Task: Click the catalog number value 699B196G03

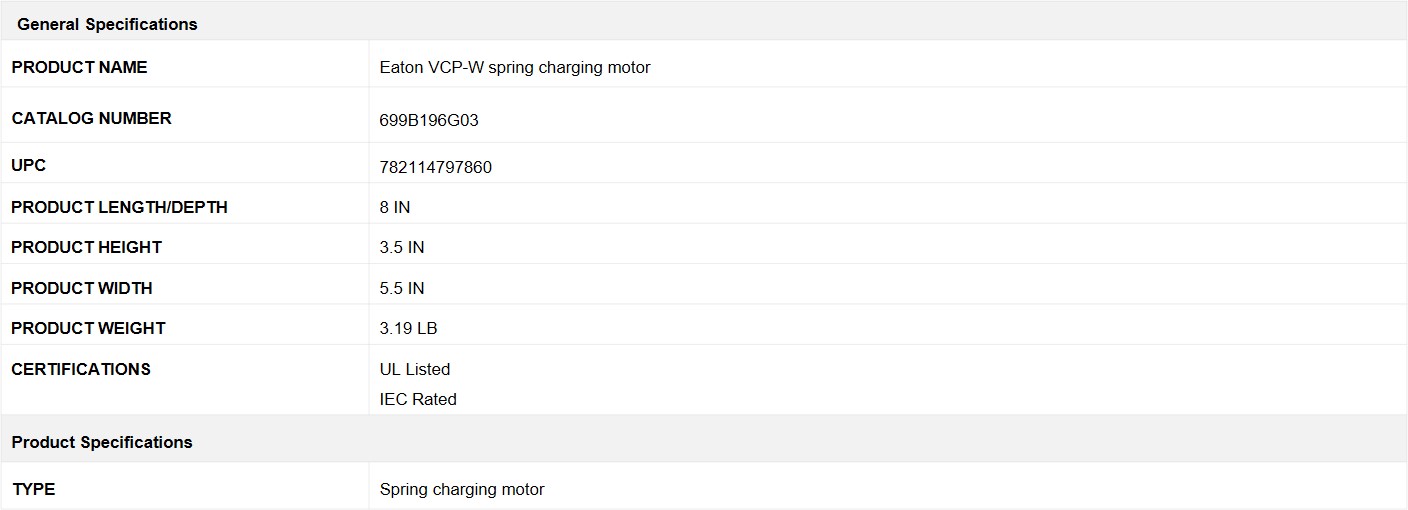Action: point(429,120)
